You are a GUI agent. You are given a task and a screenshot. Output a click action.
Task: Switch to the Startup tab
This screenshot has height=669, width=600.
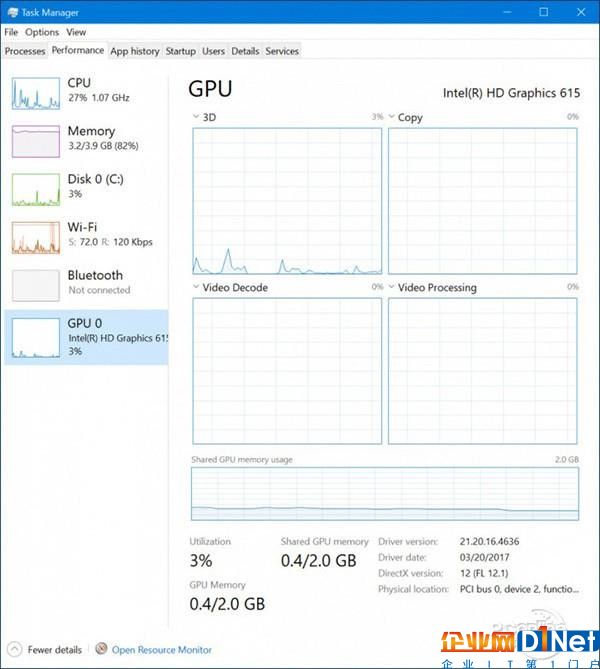pyautogui.click(x=181, y=51)
